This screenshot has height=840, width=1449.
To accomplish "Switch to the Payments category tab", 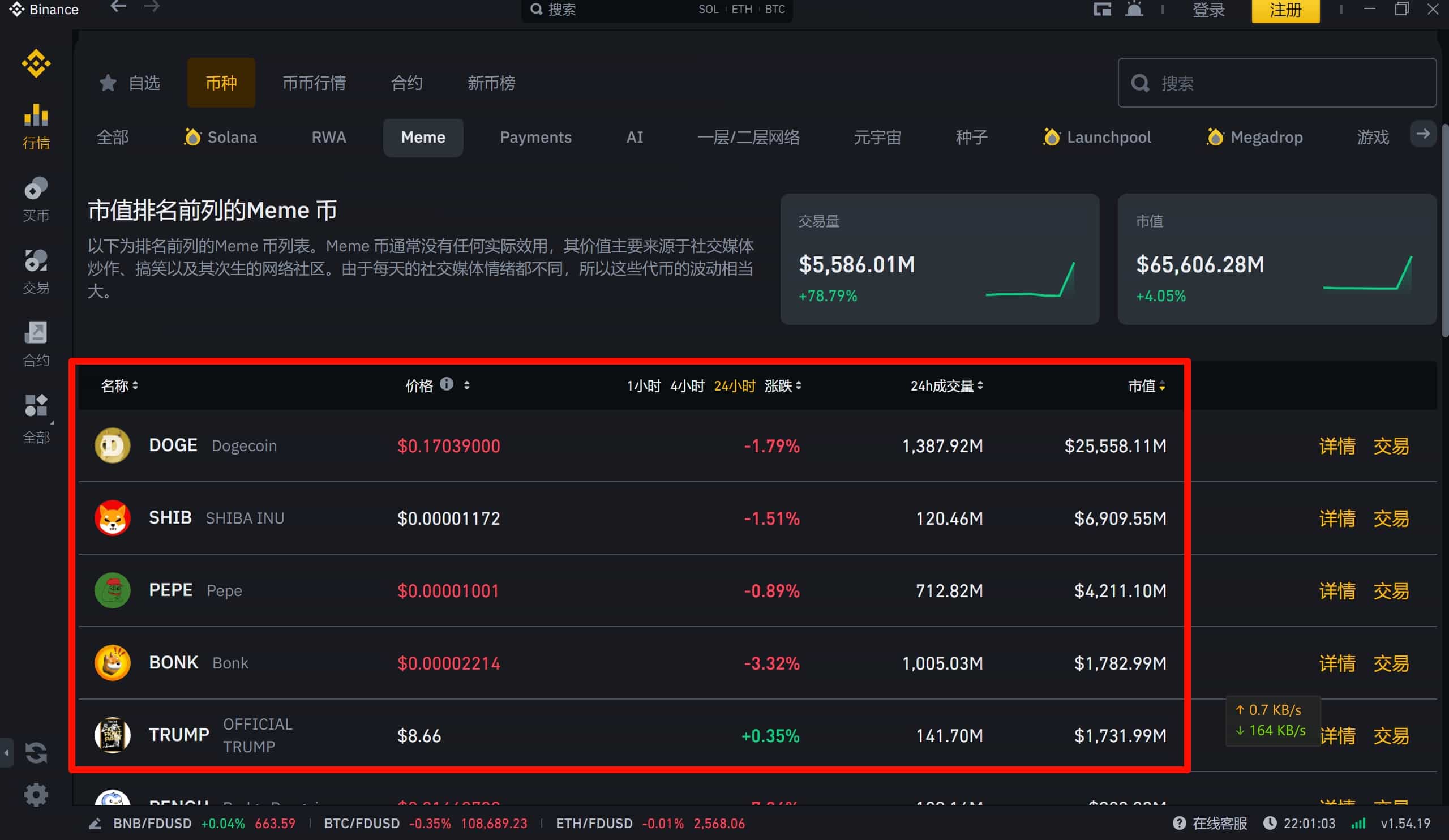I will point(535,137).
